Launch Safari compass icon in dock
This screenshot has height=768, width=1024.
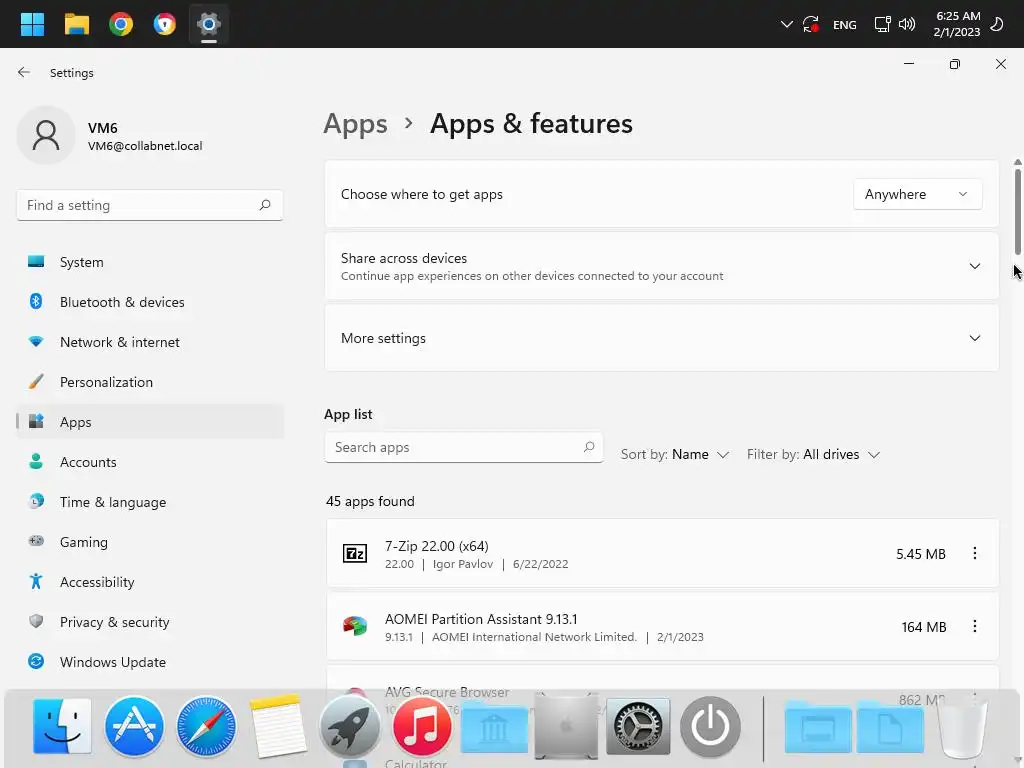tap(206, 726)
